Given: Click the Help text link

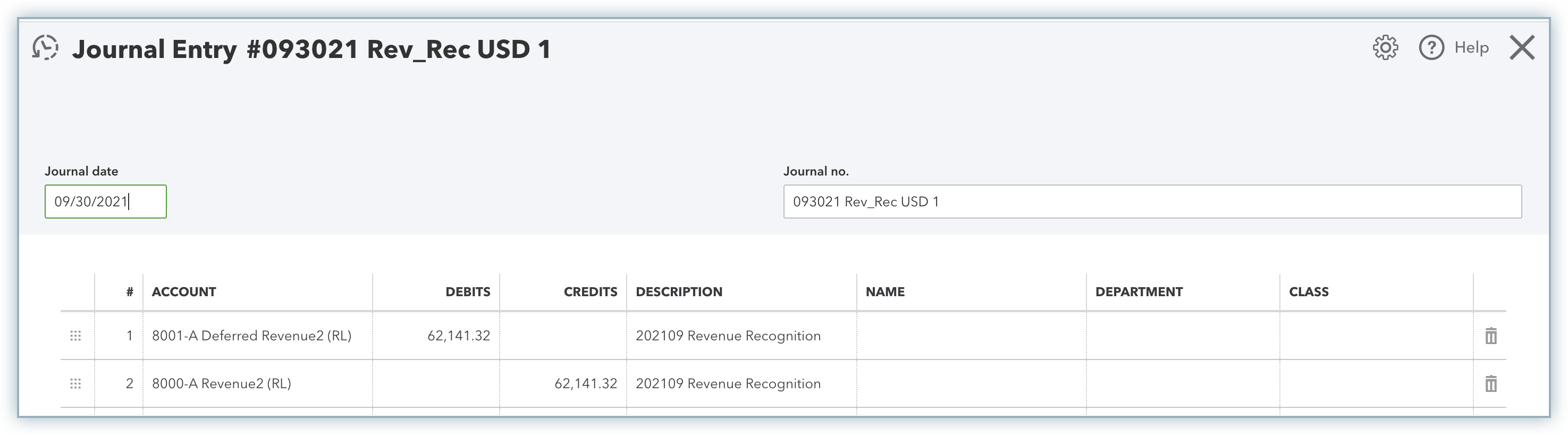Looking at the screenshot, I should pyautogui.click(x=1471, y=47).
